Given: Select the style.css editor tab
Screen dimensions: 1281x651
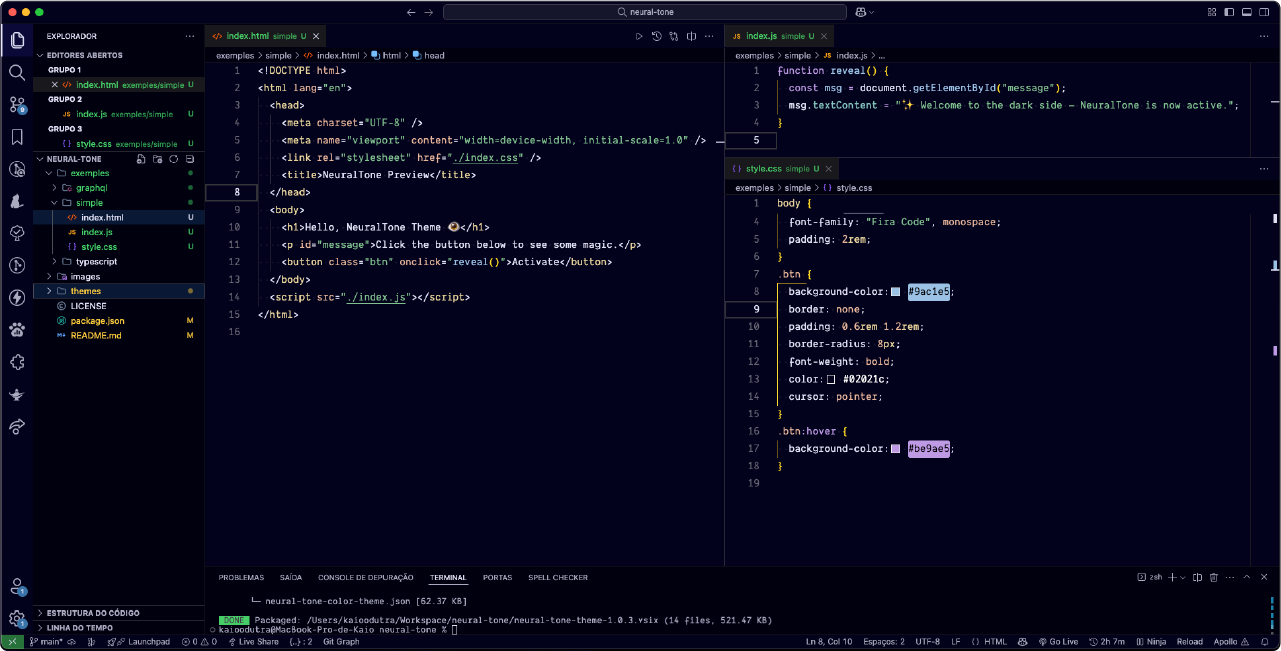Looking at the screenshot, I should pos(780,168).
